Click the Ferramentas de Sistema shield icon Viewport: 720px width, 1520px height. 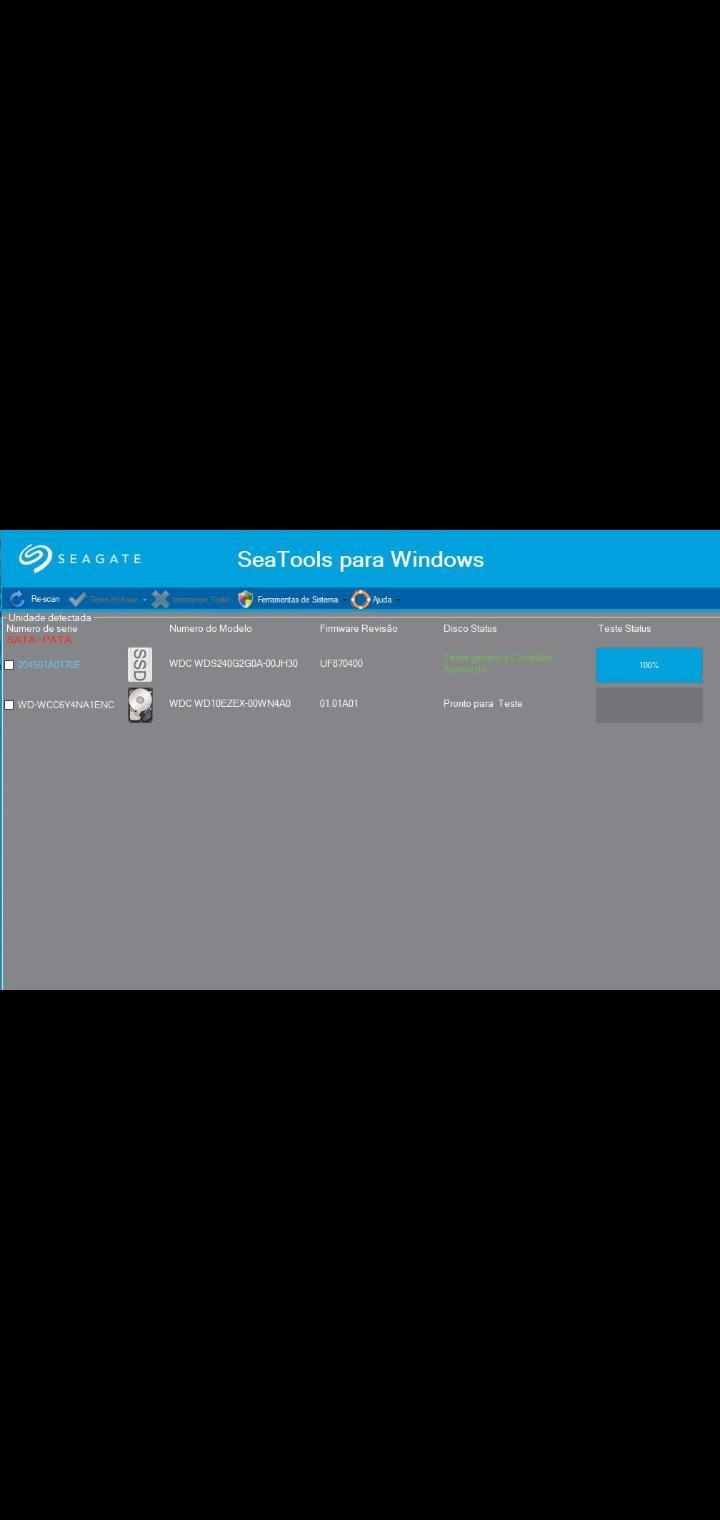(x=245, y=599)
